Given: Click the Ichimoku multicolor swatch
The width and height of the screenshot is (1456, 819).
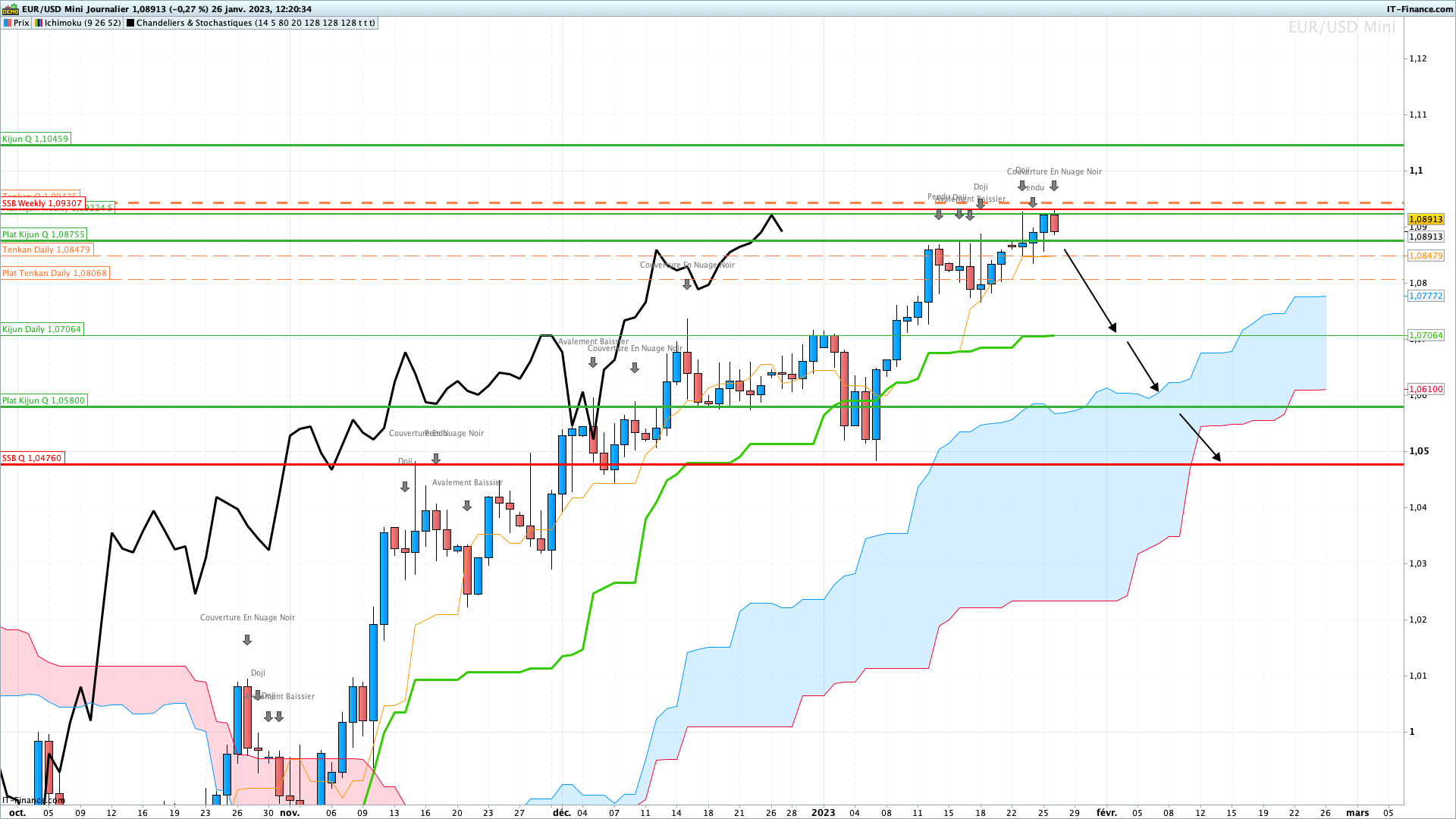Looking at the screenshot, I should (39, 23).
